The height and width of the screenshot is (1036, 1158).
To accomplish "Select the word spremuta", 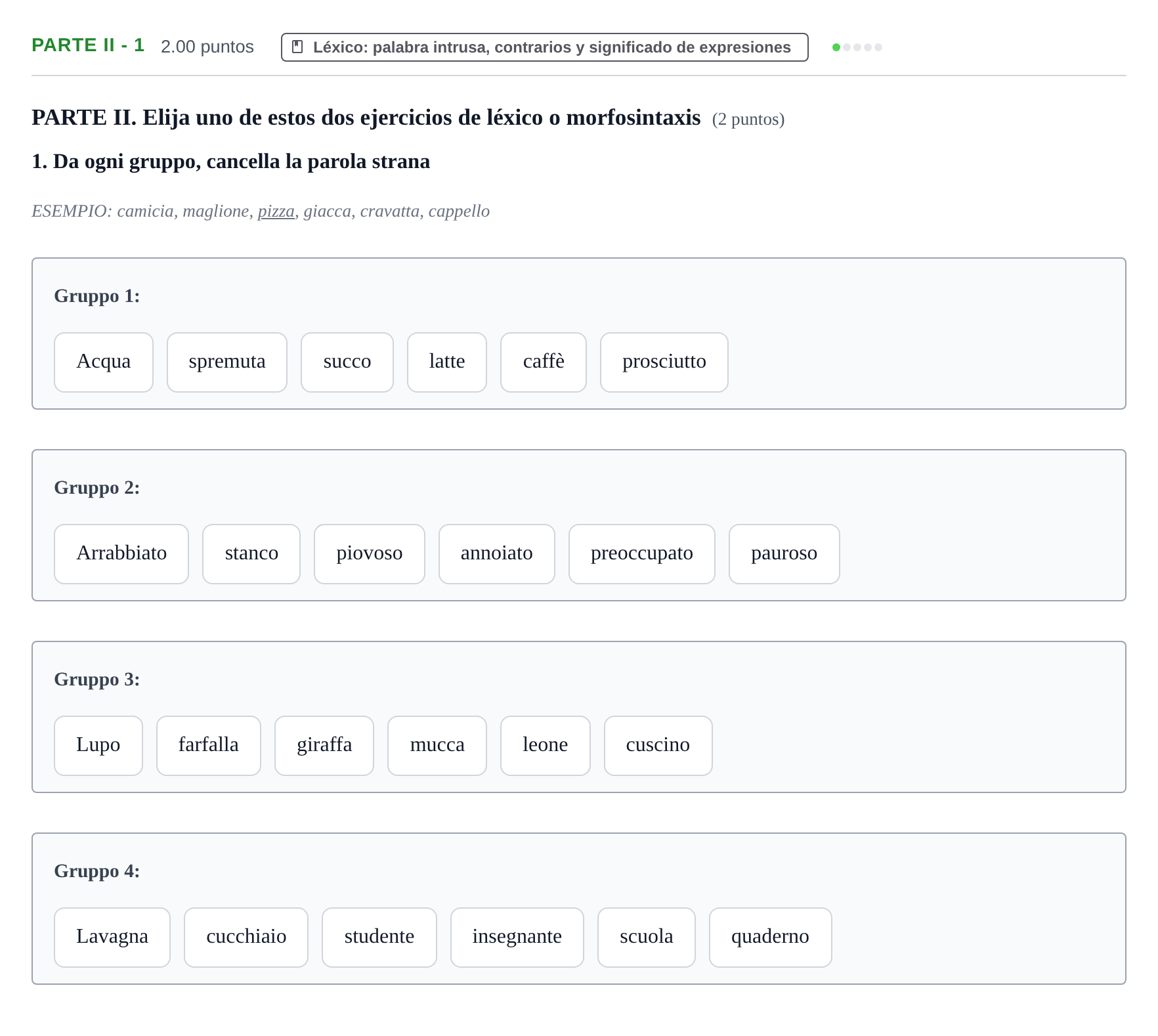I will (227, 362).
